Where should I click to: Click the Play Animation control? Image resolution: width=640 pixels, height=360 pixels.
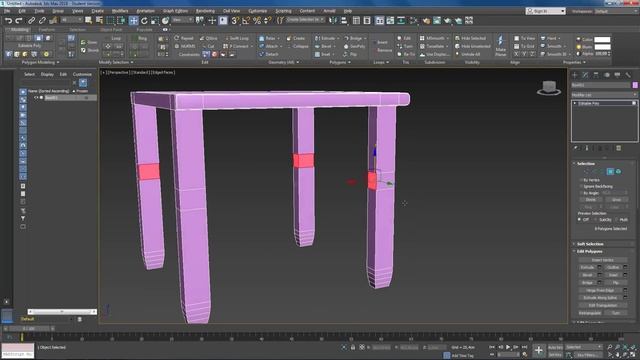(x=508, y=347)
